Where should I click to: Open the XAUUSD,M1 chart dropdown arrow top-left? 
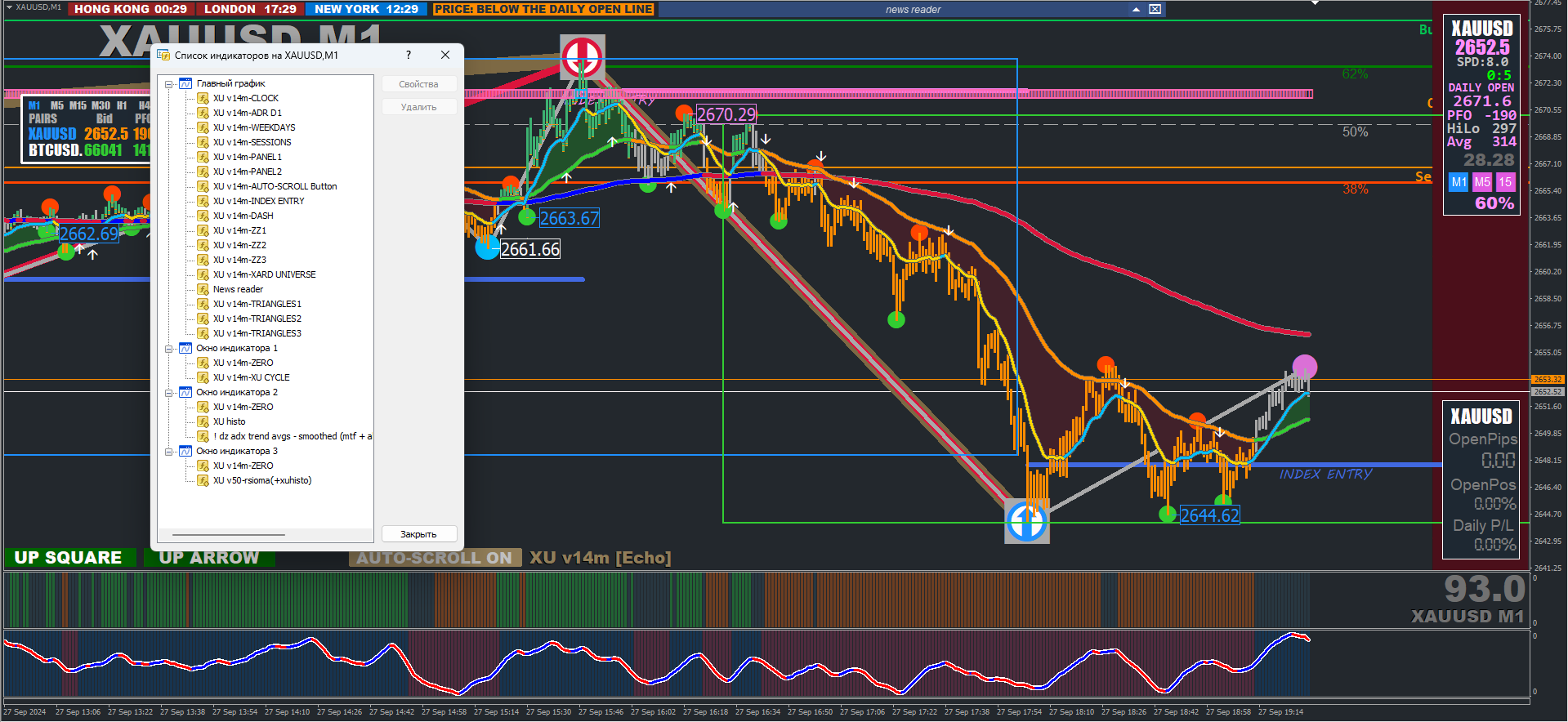(x=9, y=7)
